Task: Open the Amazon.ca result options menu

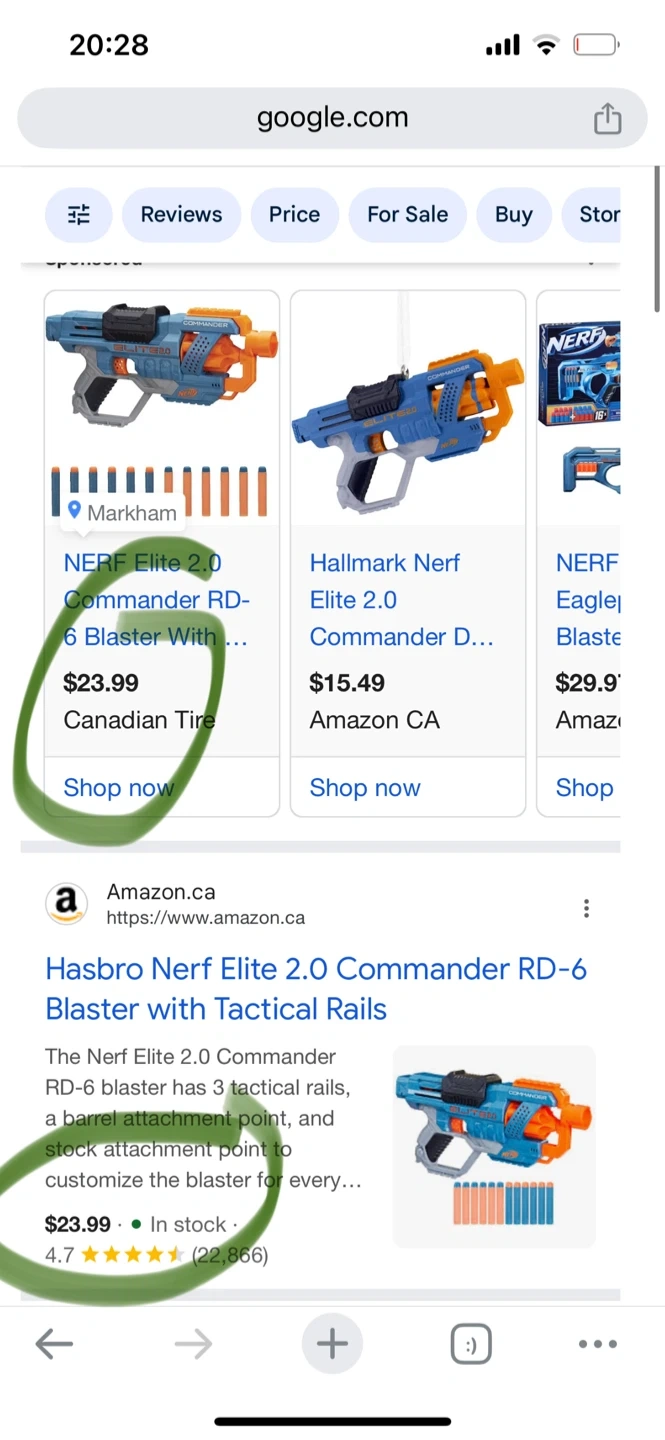Action: (x=586, y=908)
